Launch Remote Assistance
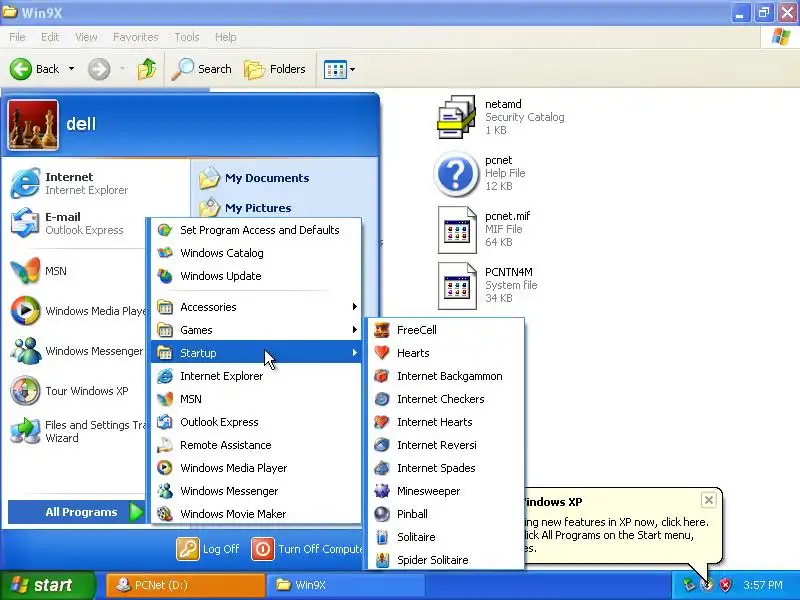 click(x=256, y=445)
